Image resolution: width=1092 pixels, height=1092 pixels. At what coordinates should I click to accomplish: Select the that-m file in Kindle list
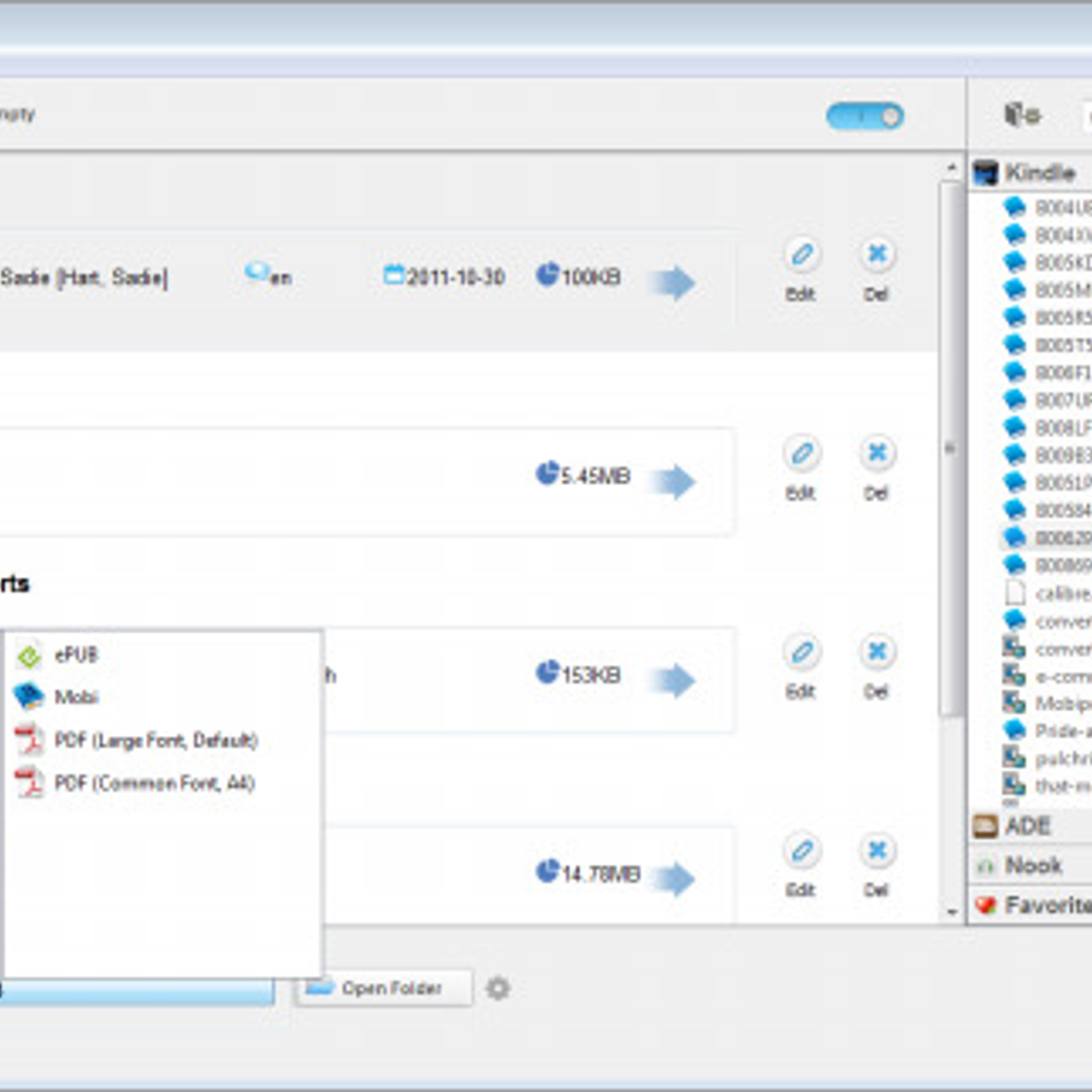coord(1046,786)
